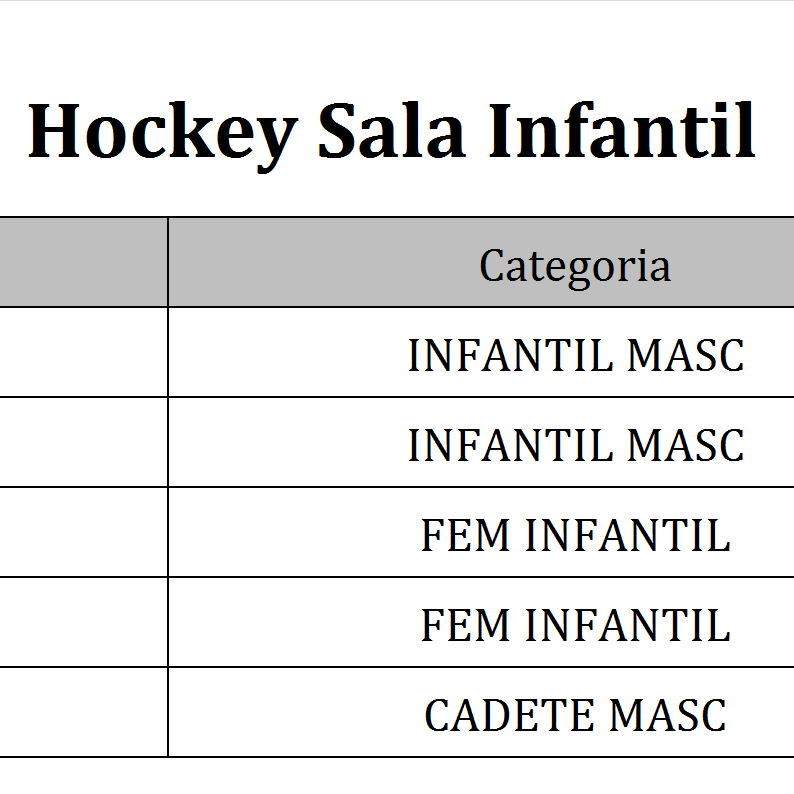Click empty cell left of second INFANTIL MASC
This screenshot has height=794, width=794.
(83, 442)
